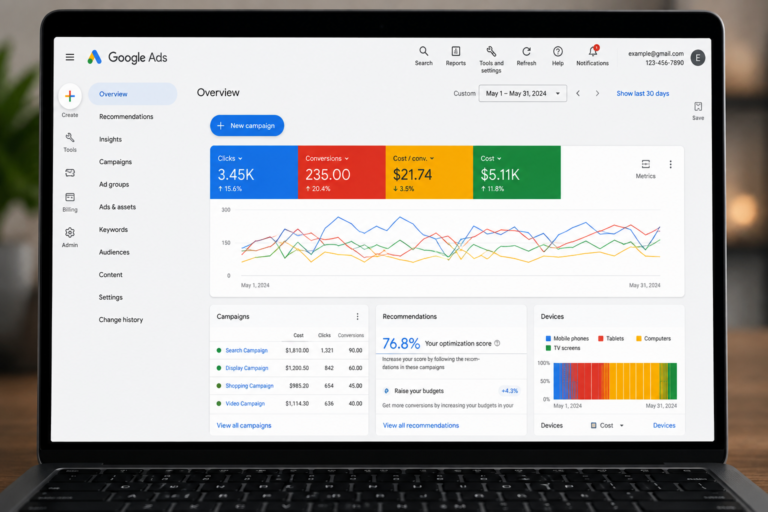Open the Display Campaign link
The height and width of the screenshot is (512, 768).
(x=247, y=368)
